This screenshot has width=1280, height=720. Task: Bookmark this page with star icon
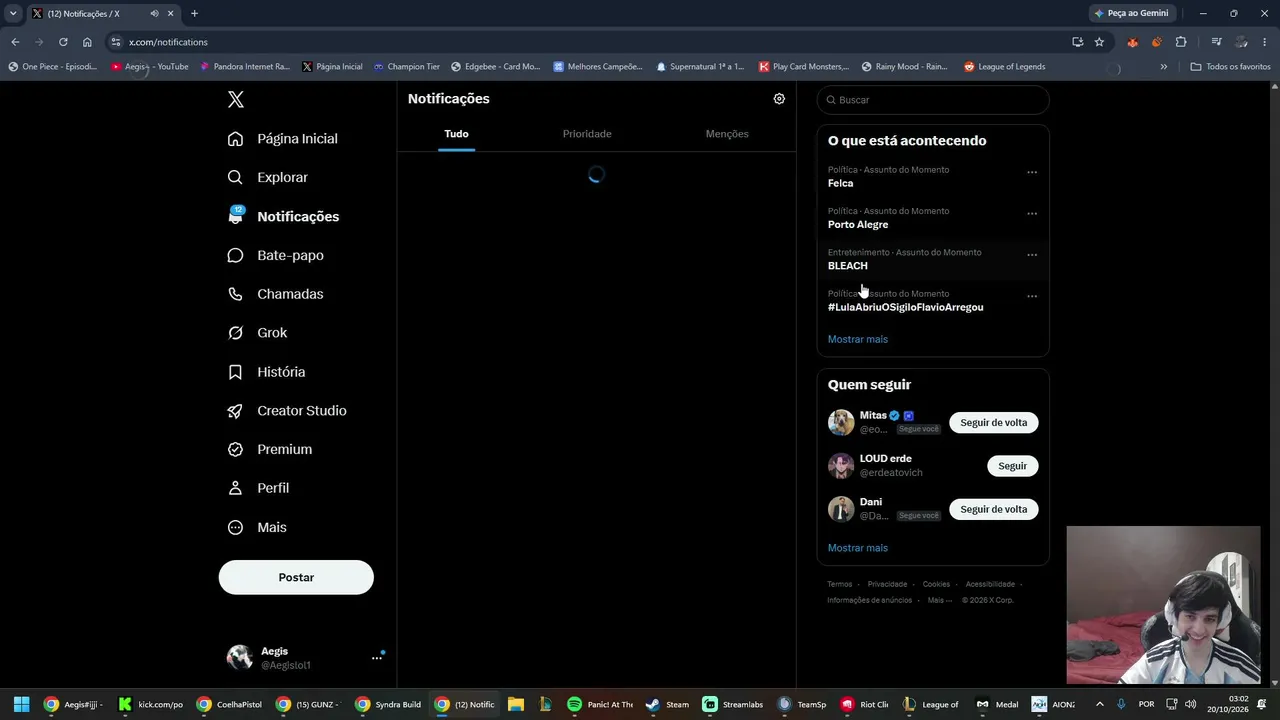(x=1099, y=42)
